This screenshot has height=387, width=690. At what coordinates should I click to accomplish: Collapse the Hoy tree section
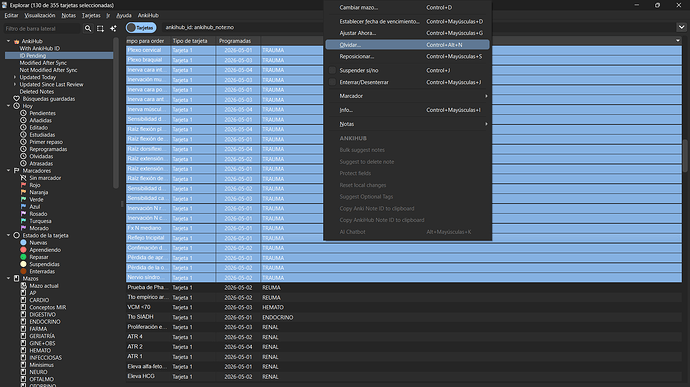point(8,106)
